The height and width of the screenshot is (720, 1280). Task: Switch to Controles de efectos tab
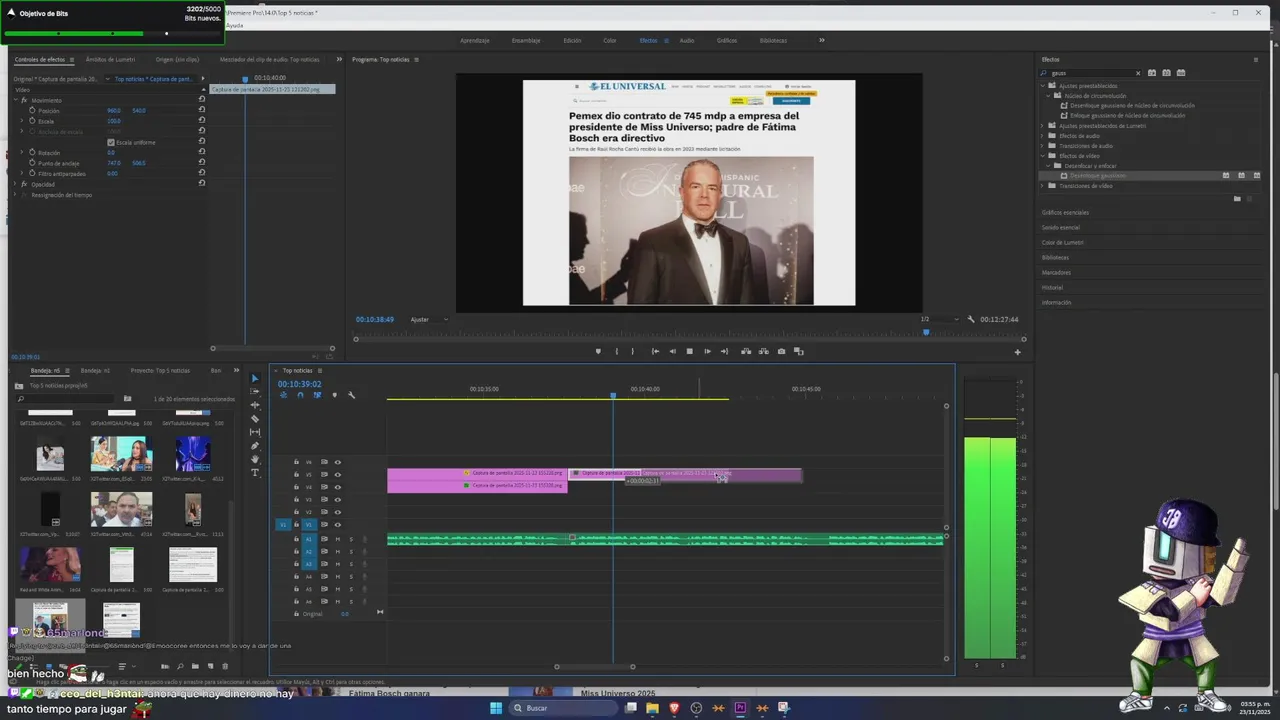tap(39, 59)
